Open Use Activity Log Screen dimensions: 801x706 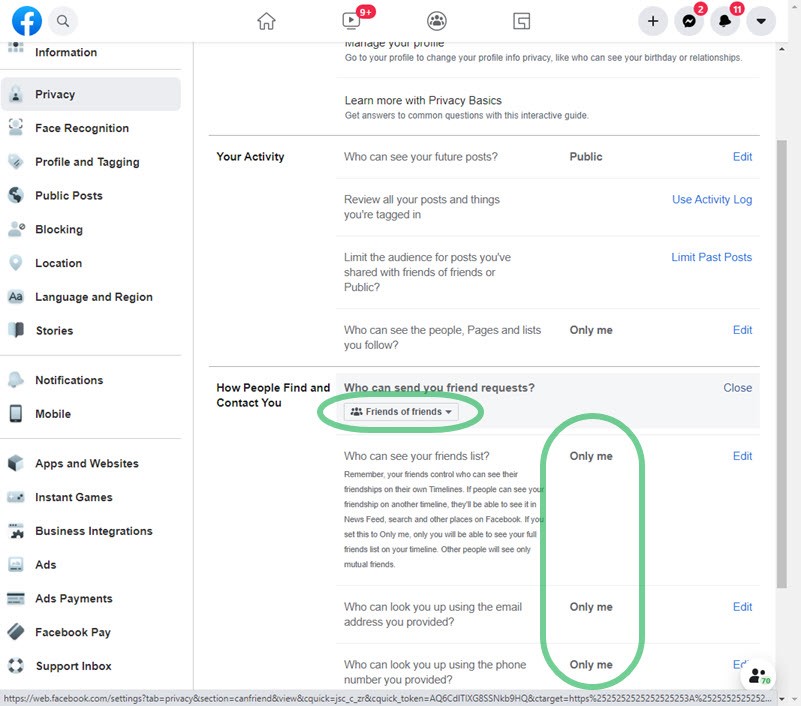tap(711, 199)
